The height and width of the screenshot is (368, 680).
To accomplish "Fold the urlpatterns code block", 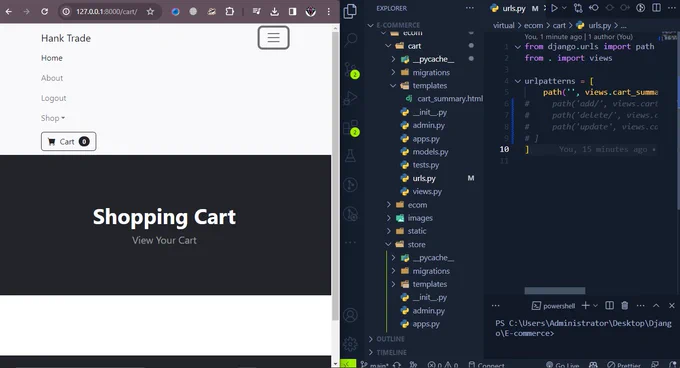I will pyautogui.click(x=517, y=81).
